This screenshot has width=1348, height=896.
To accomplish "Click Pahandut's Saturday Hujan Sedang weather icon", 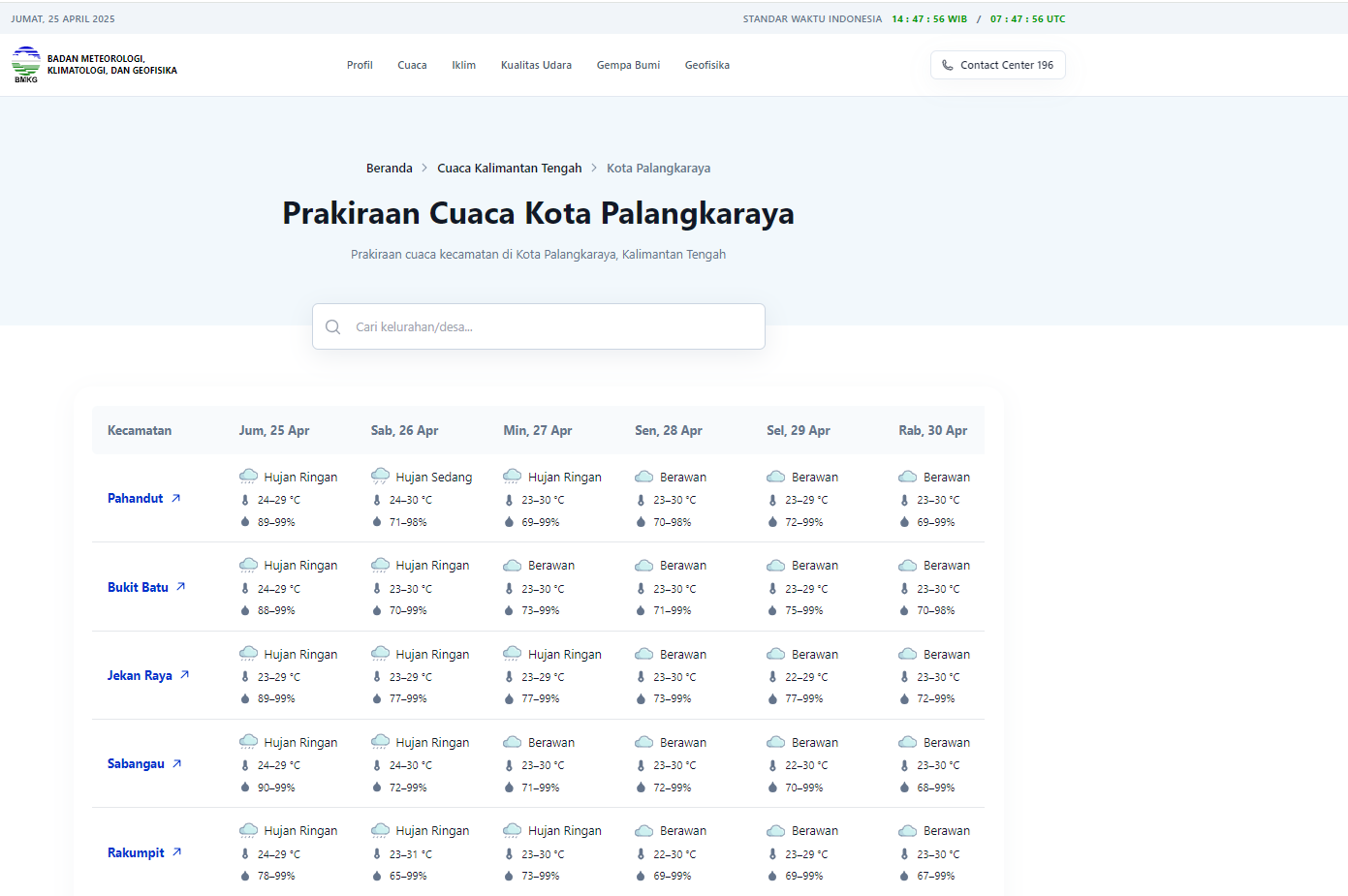I will (381, 477).
